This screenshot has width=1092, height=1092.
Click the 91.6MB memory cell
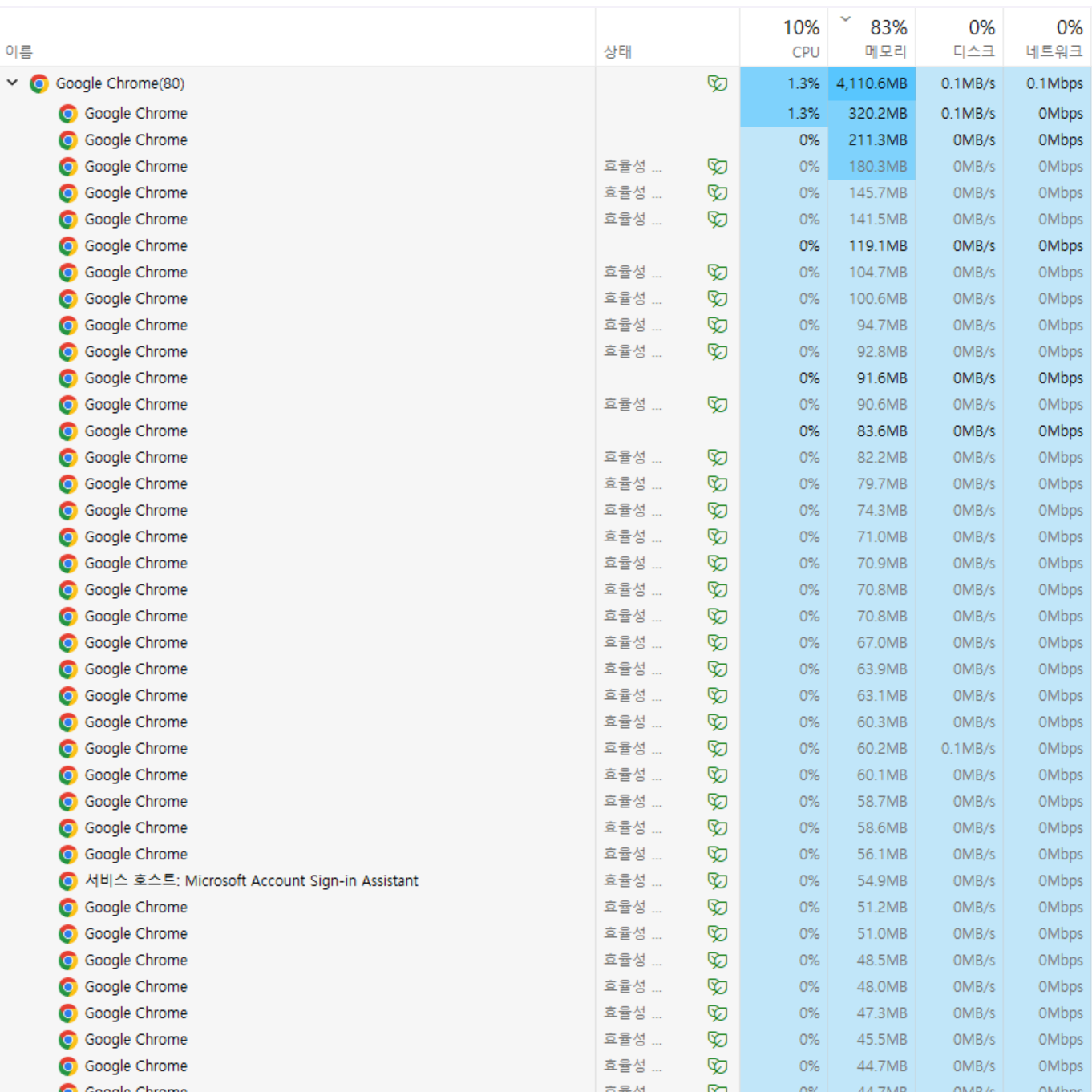click(872, 378)
